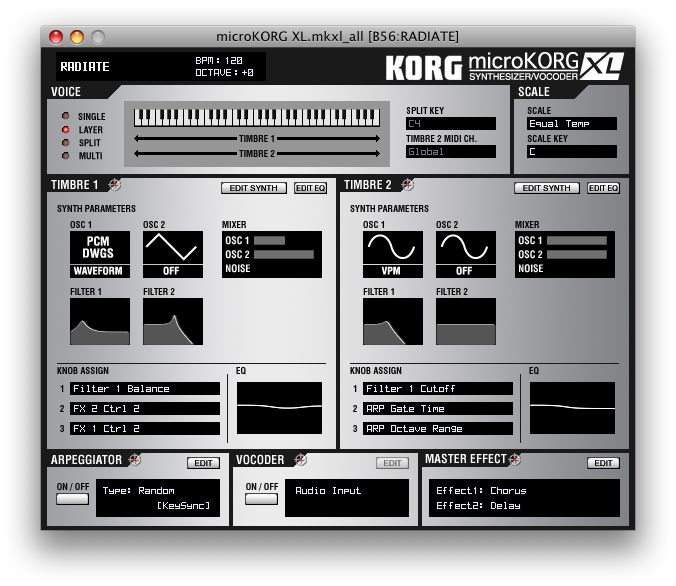Open Scale Key selector showing C

pos(572,152)
